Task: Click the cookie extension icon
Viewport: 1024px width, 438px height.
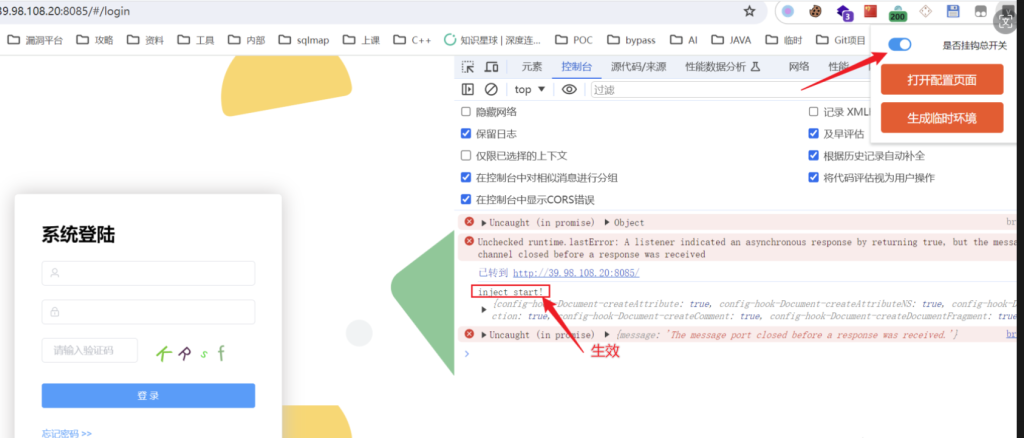Action: (x=816, y=11)
